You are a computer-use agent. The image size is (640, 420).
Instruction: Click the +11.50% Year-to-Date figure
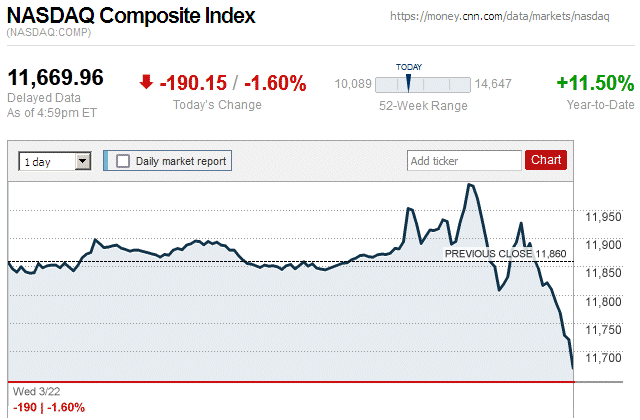[x=595, y=83]
